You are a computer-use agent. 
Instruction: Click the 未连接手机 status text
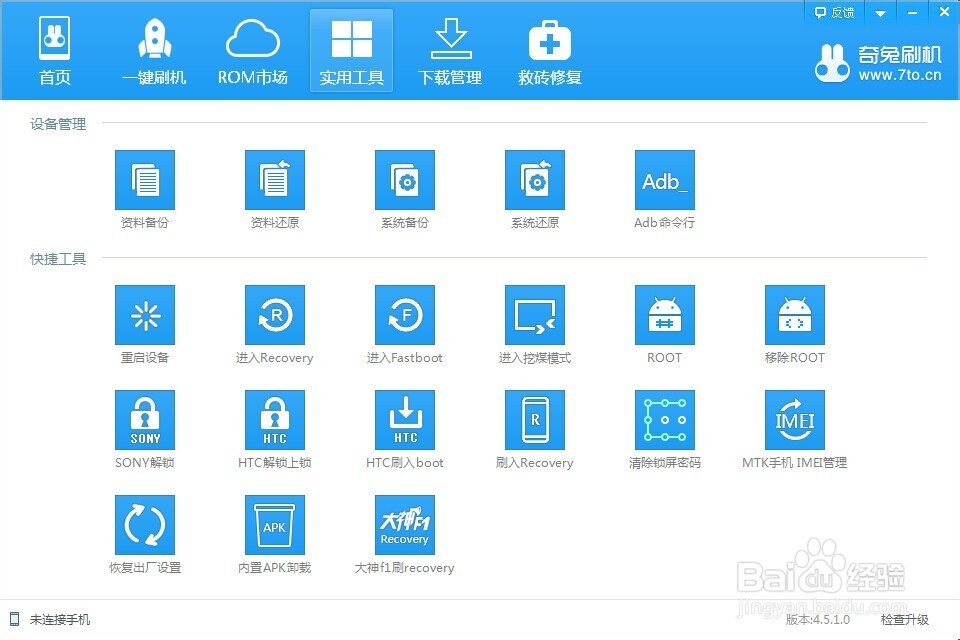(60, 620)
